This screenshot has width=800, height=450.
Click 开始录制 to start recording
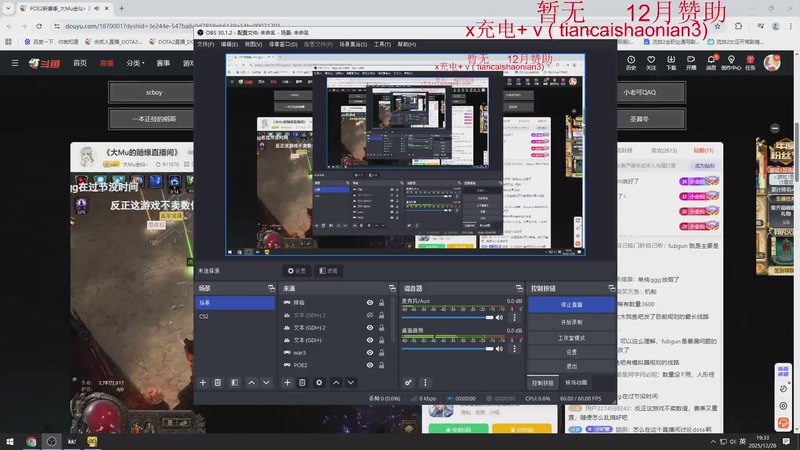coord(571,322)
